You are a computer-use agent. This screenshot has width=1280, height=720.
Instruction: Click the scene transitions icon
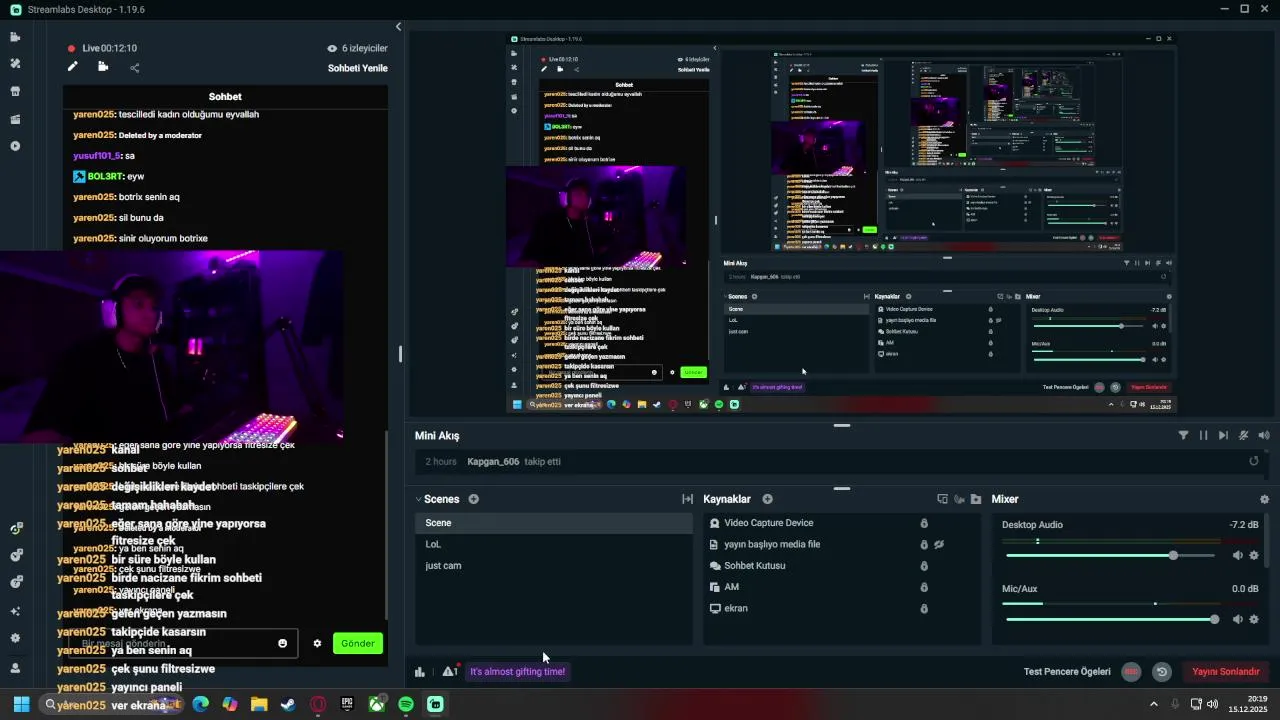[x=687, y=499]
